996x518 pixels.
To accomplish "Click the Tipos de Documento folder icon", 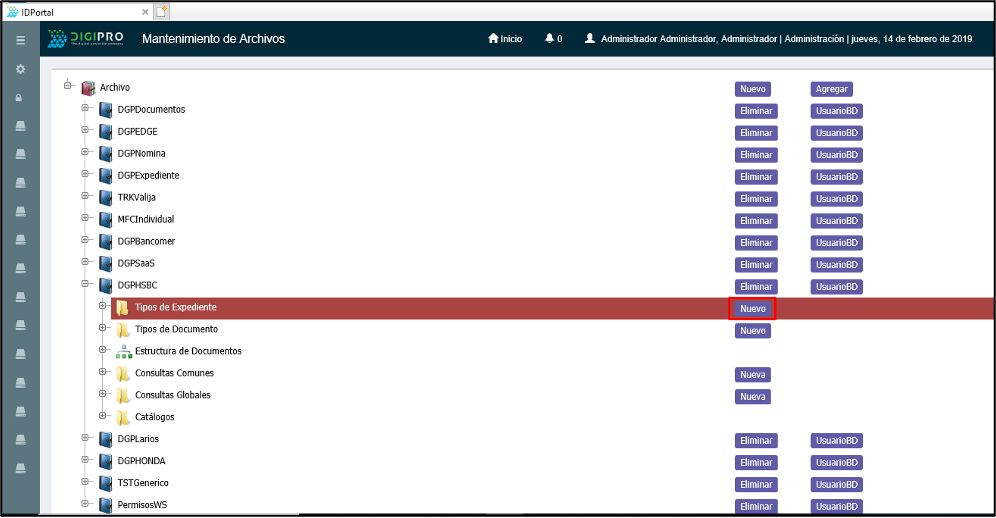I will tap(123, 329).
